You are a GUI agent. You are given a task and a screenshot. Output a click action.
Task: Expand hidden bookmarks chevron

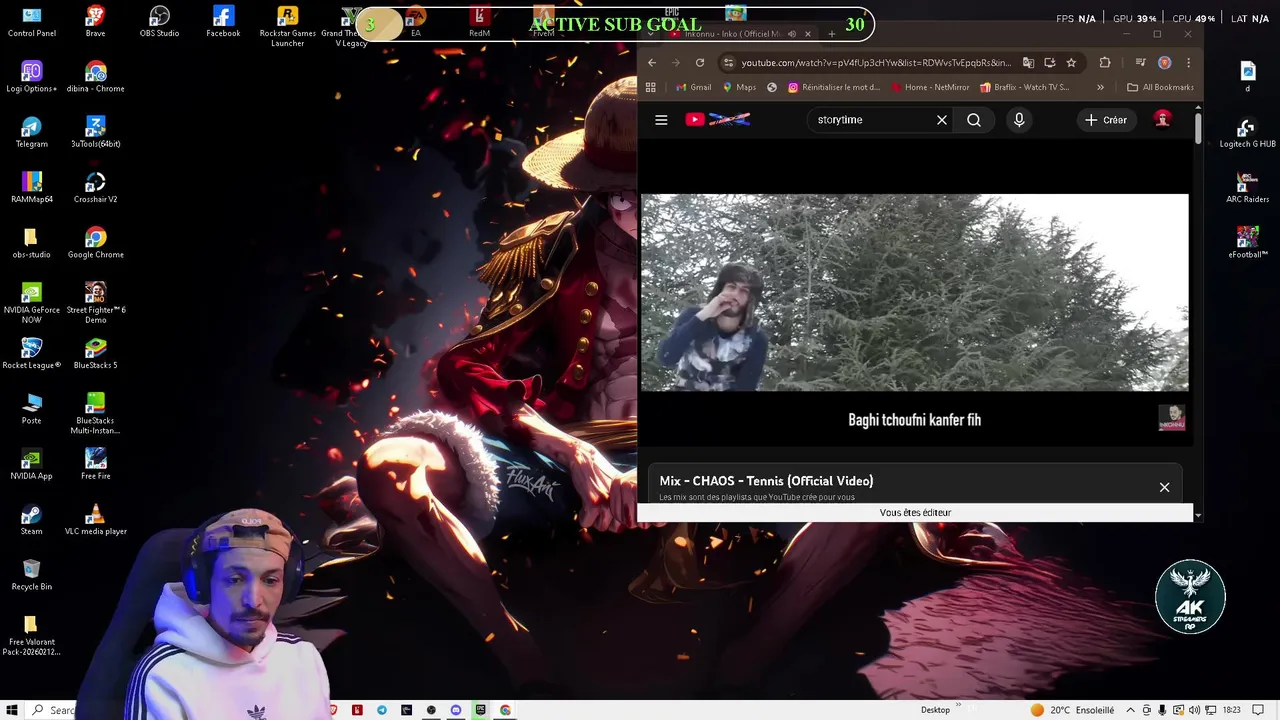(x=1100, y=87)
